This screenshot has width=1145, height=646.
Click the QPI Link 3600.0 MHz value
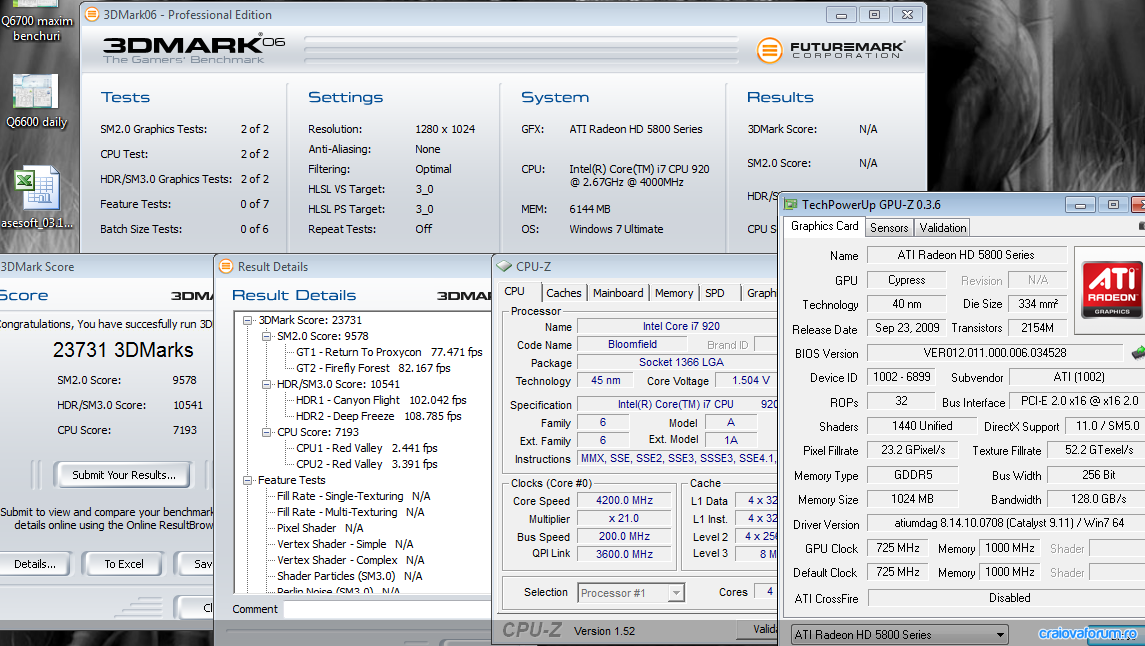click(624, 555)
